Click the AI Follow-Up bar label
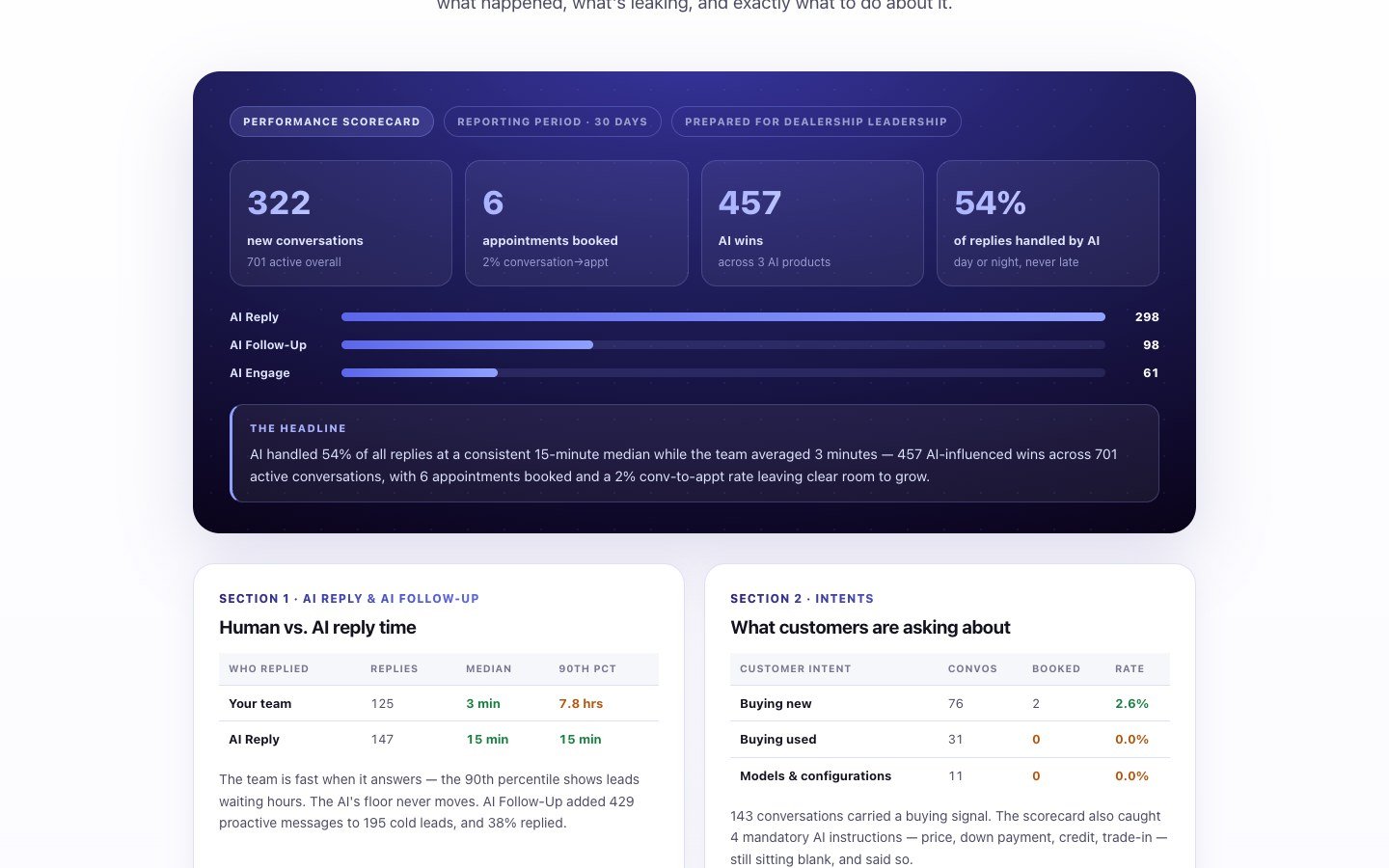Image resolution: width=1389 pixels, height=868 pixels. [268, 344]
